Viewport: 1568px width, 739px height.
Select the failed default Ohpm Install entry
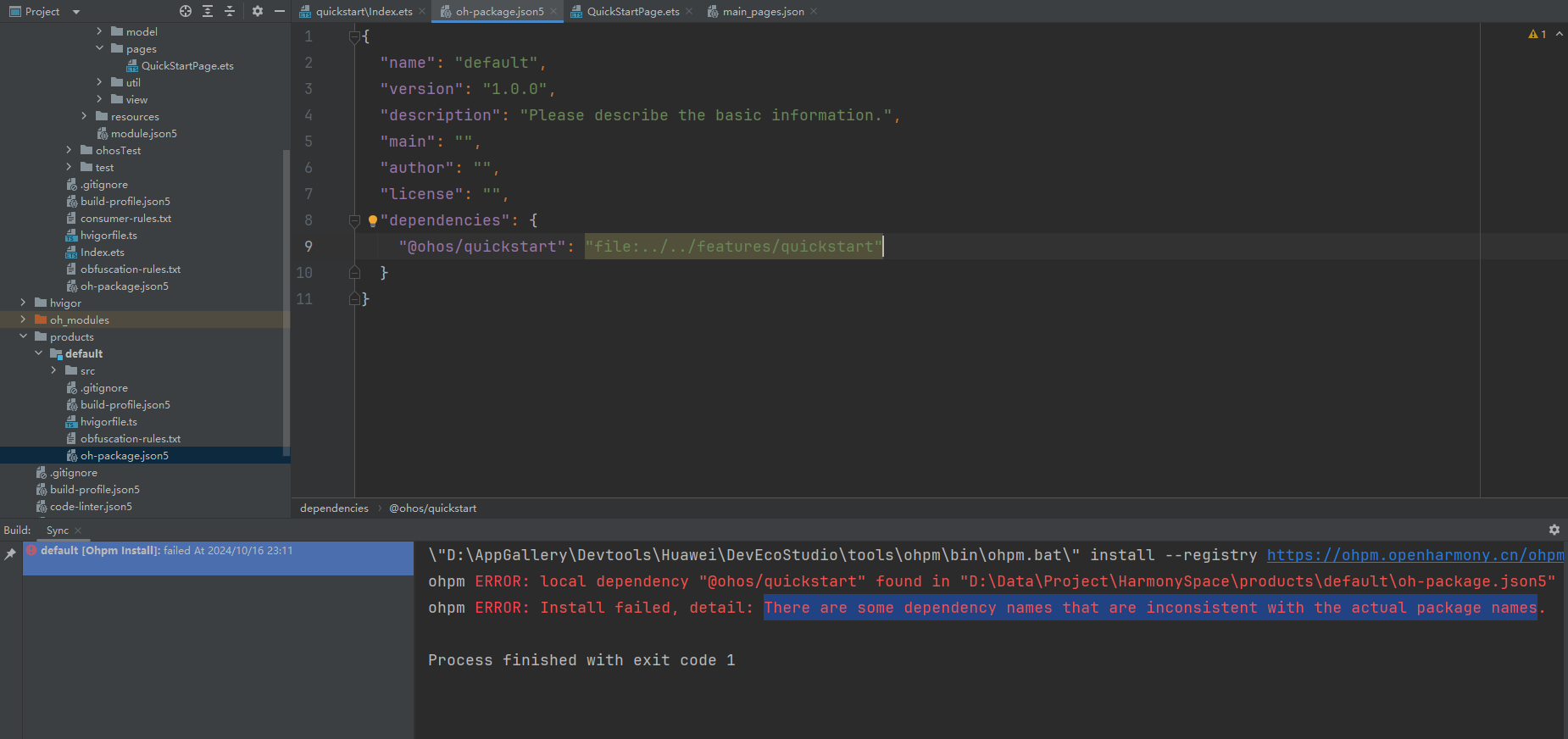218,558
